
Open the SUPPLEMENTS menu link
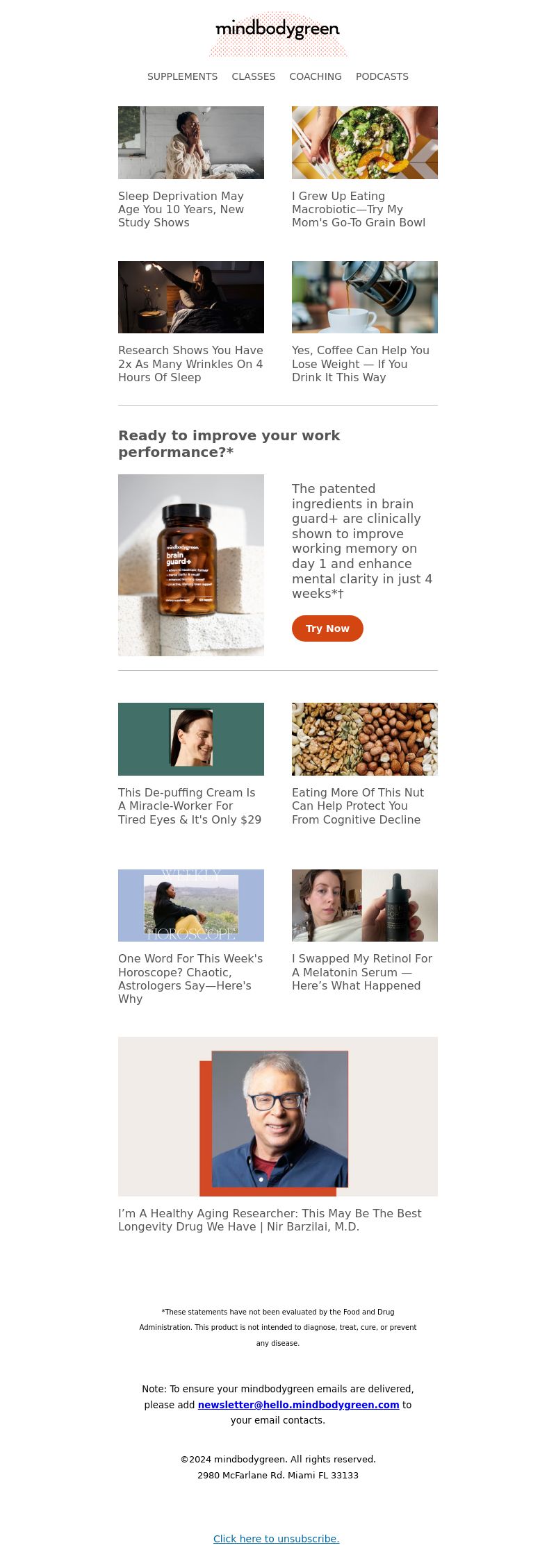coord(182,76)
